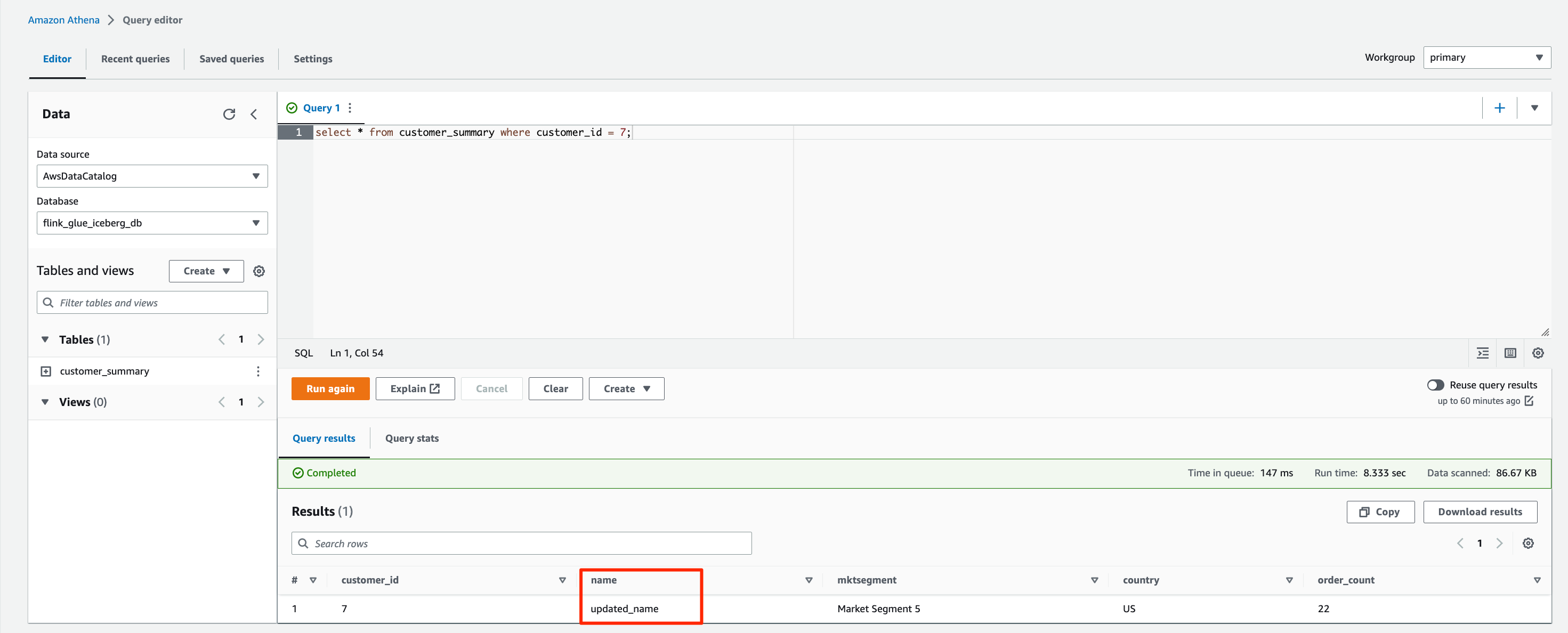Open results table preferences gear
Image resolution: width=1568 pixels, height=633 pixels.
[1528, 543]
